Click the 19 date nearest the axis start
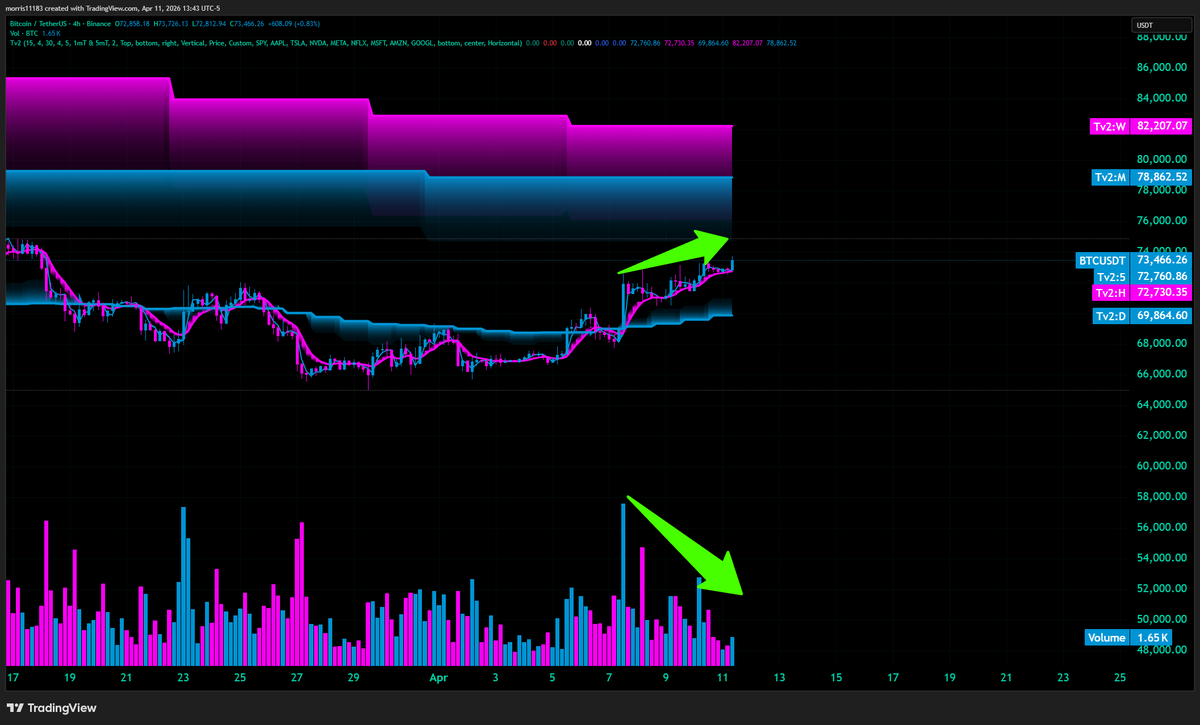The width and height of the screenshot is (1200, 725). click(x=69, y=677)
